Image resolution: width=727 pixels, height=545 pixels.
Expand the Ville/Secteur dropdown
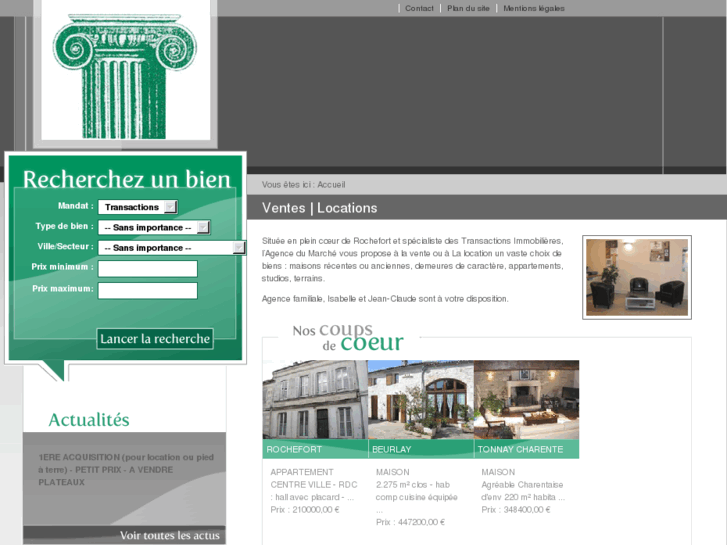(239, 248)
